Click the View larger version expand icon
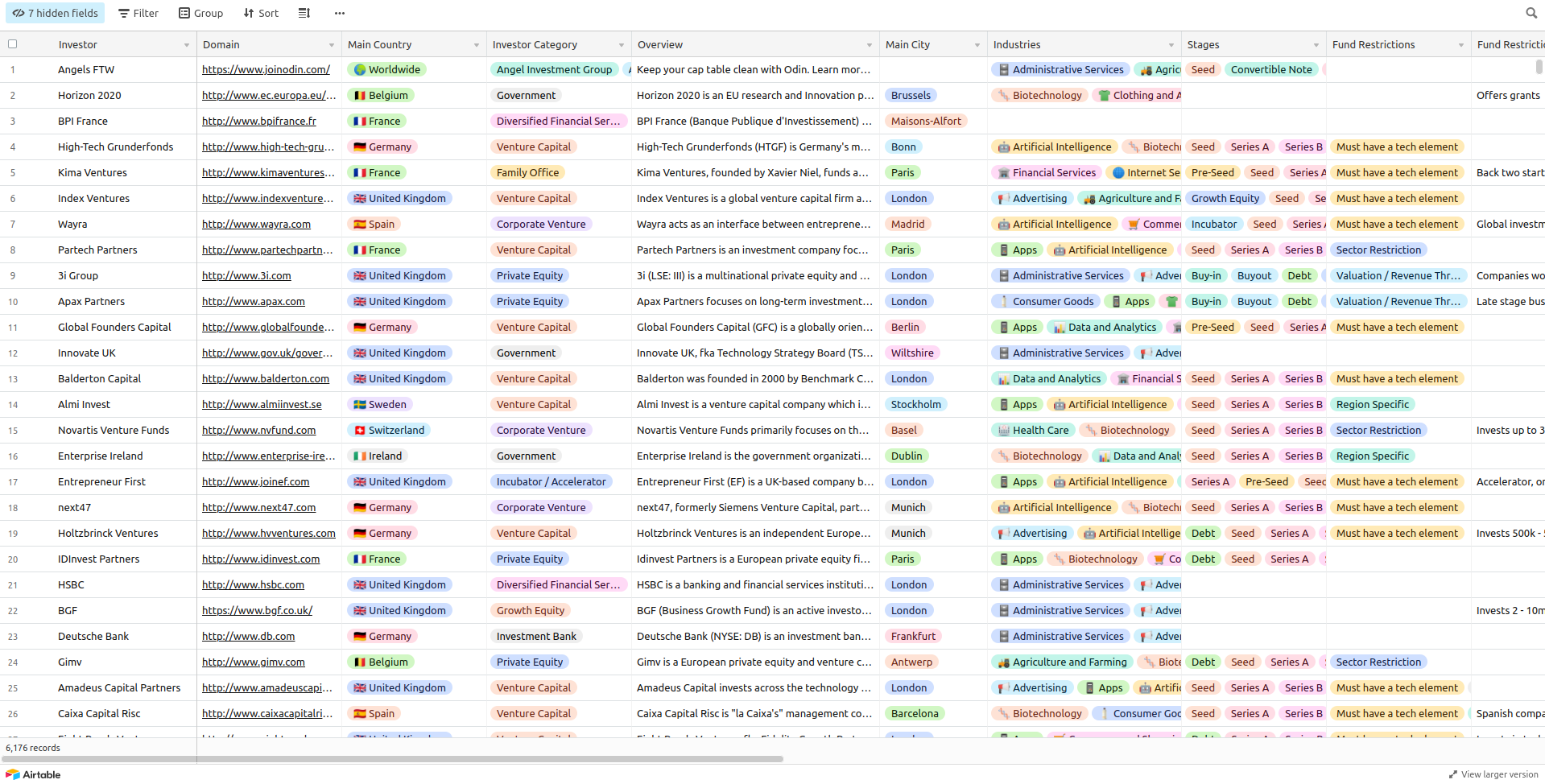 (1453, 774)
